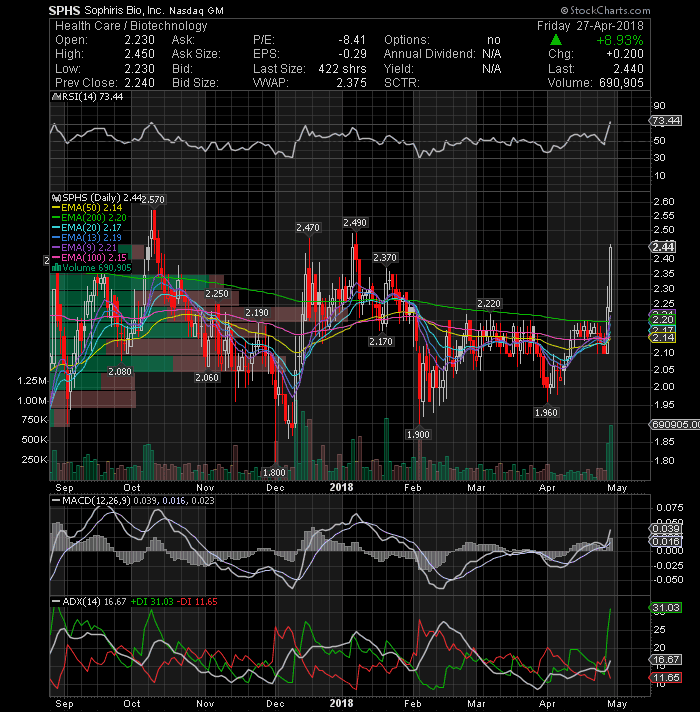Click the MACD axis tag 0.039
This screenshot has height=712, width=700.
(x=666, y=529)
